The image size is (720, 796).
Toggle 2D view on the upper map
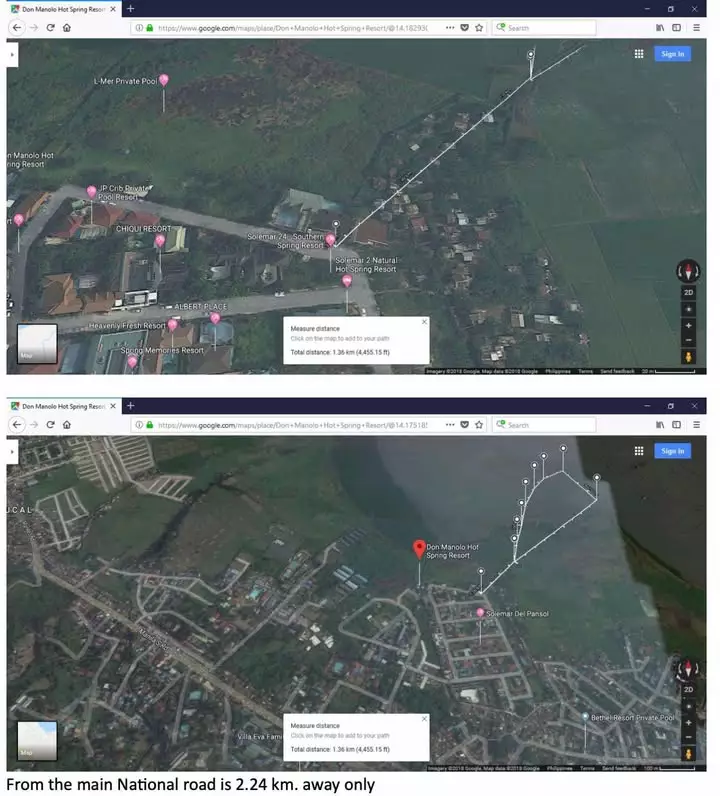[x=689, y=292]
